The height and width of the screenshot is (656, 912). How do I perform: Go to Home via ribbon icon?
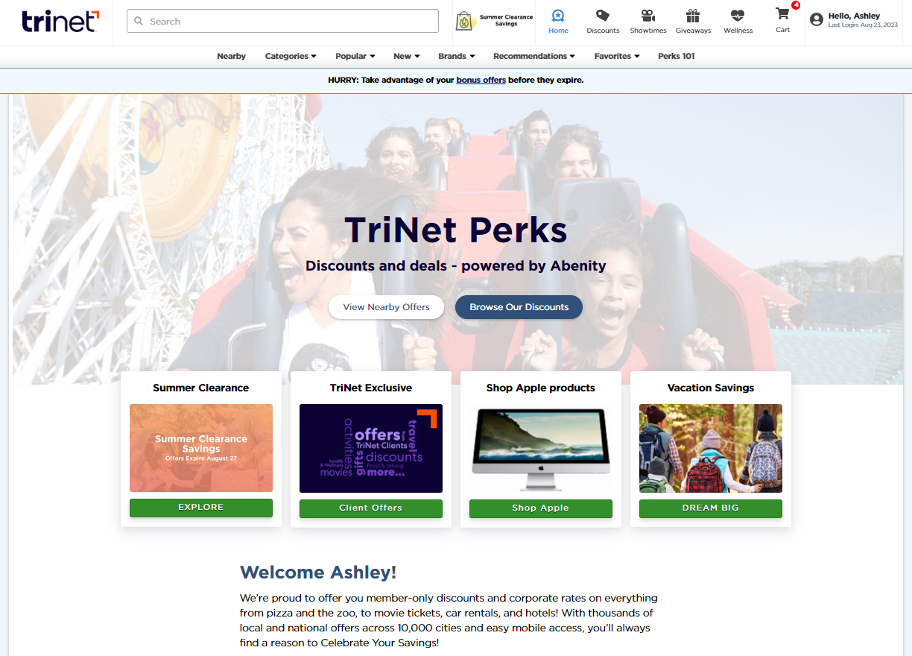(558, 16)
